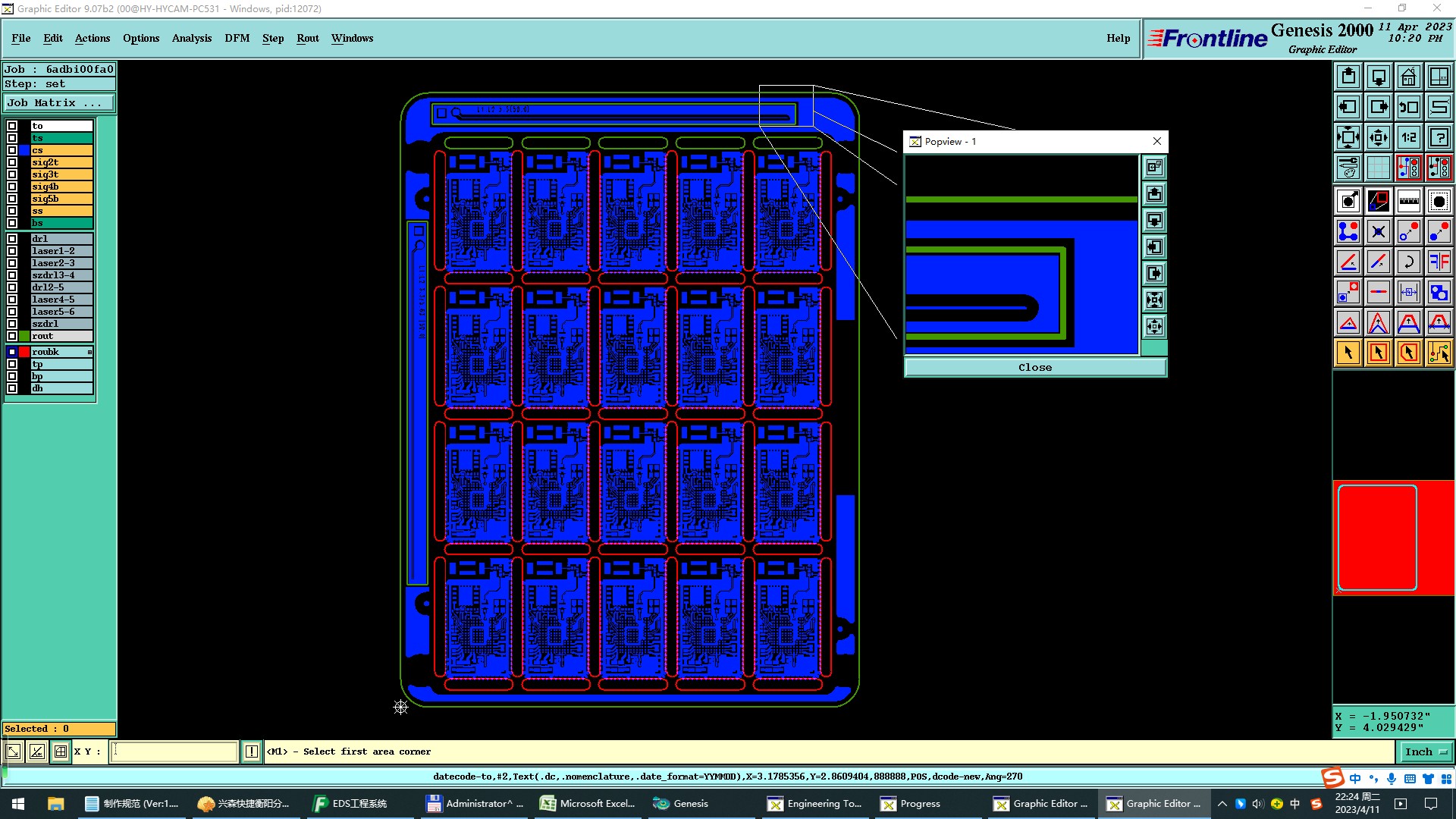Click the blue cs layer color swatch
1456x819 pixels.
point(24,150)
